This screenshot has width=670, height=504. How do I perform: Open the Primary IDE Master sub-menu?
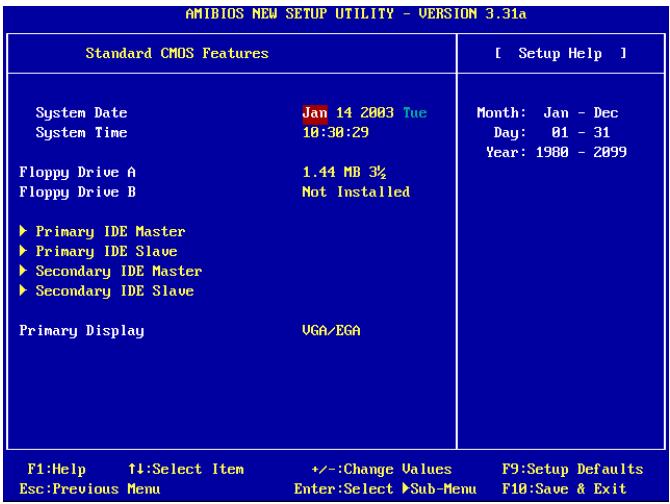click(x=110, y=232)
